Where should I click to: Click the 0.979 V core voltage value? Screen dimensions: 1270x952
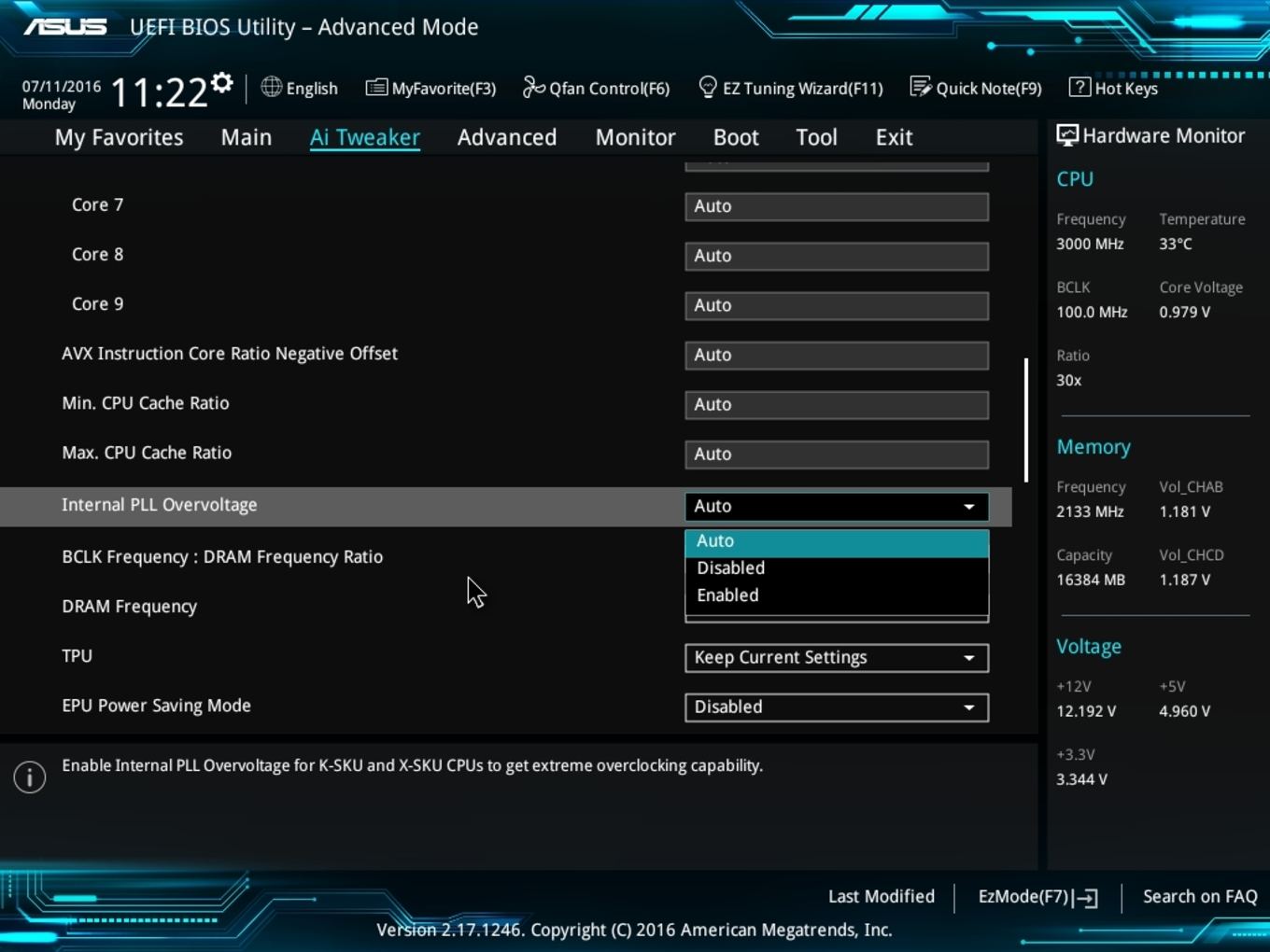[x=1184, y=312]
